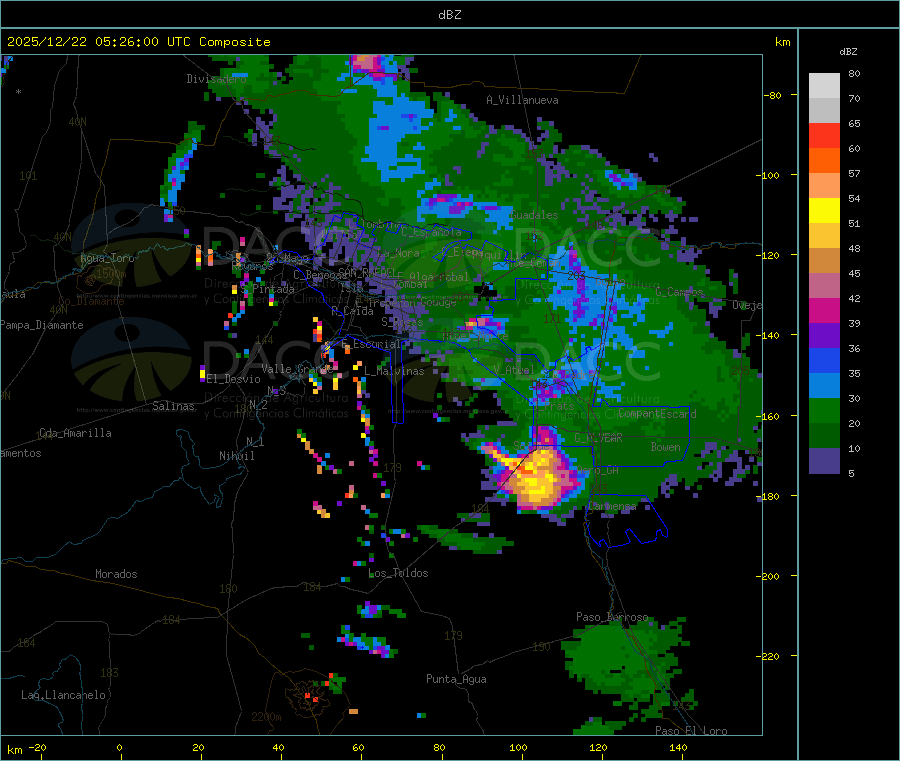The height and width of the screenshot is (761, 900).
Task: Select the 'Agua_Toro' place label
Action: [107, 258]
